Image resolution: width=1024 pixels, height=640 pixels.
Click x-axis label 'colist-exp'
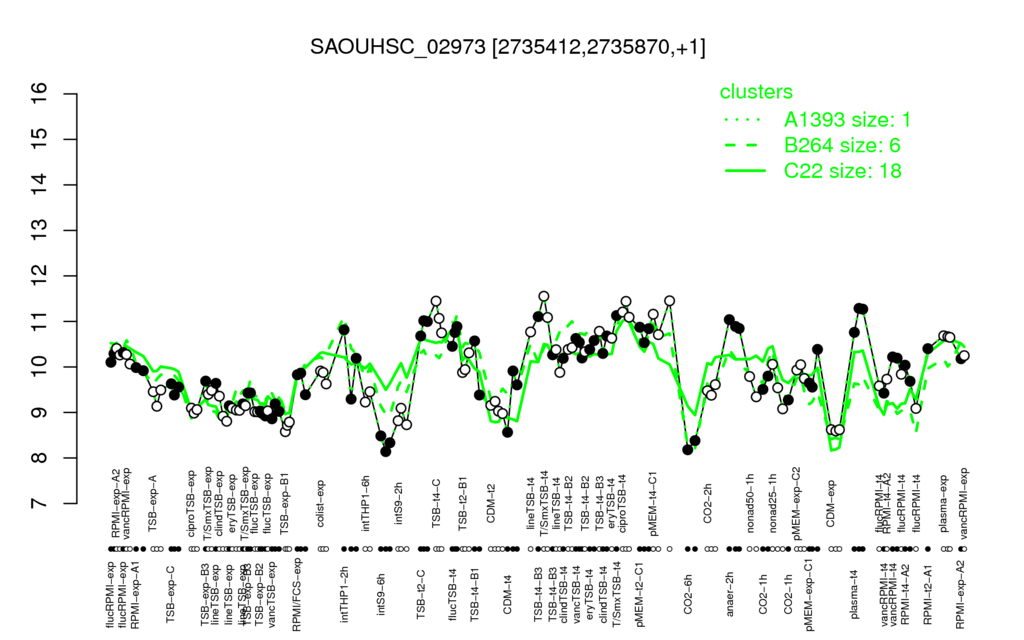321,502
